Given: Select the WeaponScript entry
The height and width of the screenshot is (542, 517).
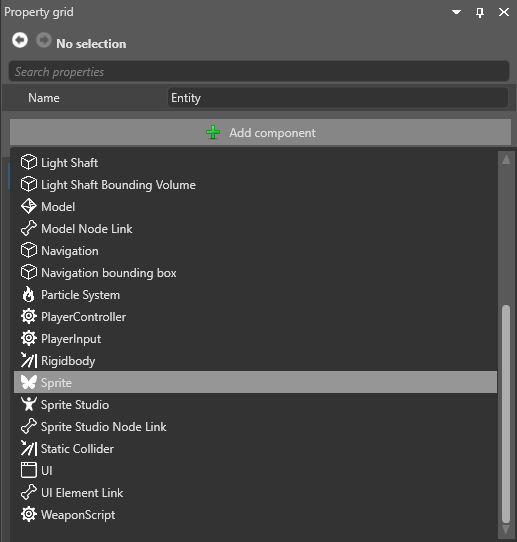Looking at the screenshot, I should (255, 514).
